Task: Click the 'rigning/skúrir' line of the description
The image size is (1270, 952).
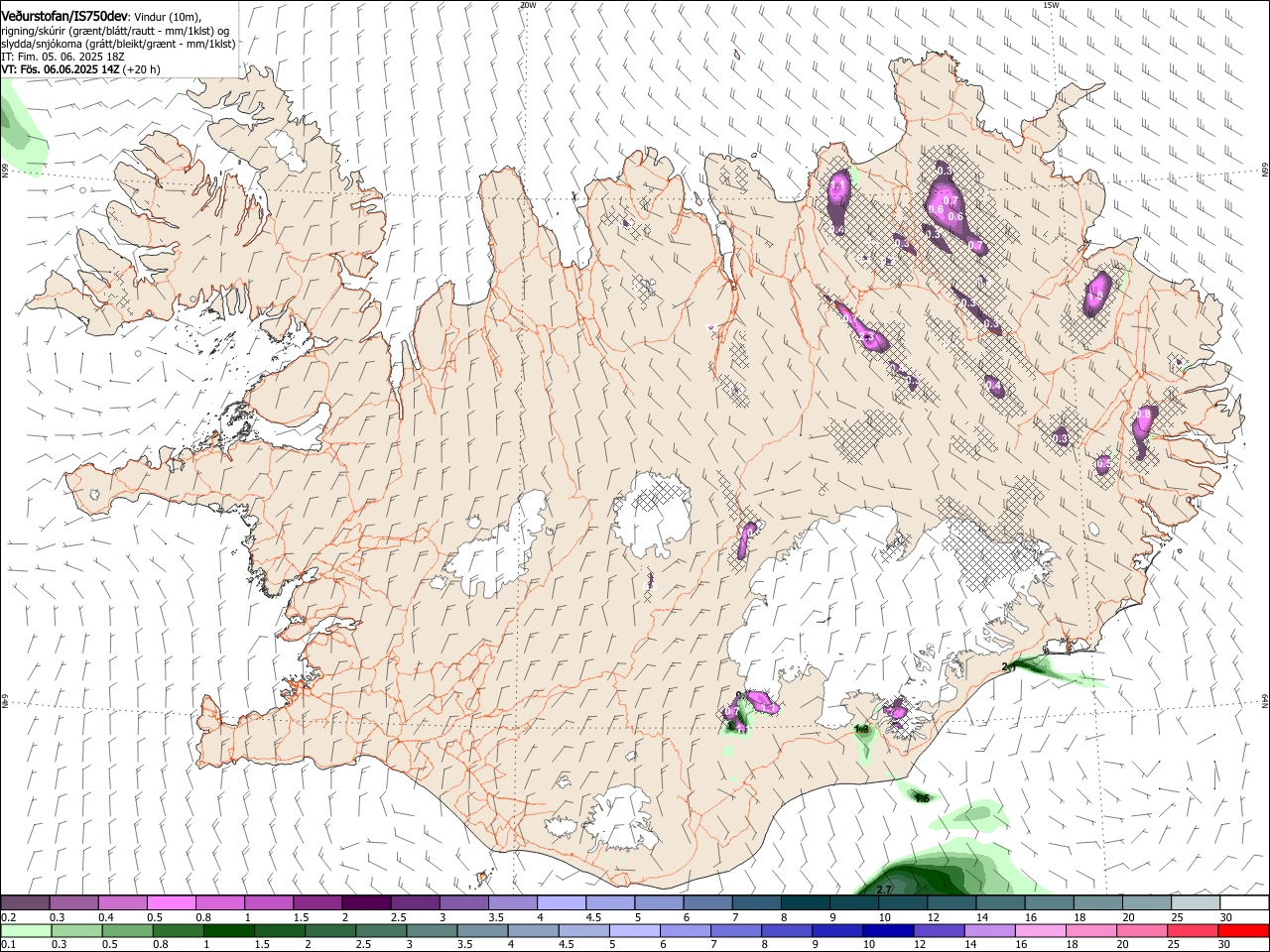Action: [x=115, y=30]
